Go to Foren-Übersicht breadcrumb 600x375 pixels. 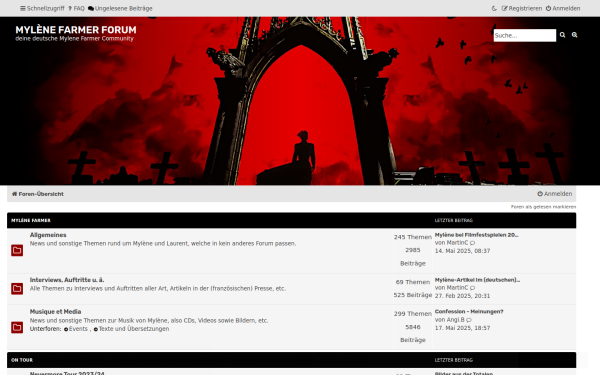pos(38,194)
